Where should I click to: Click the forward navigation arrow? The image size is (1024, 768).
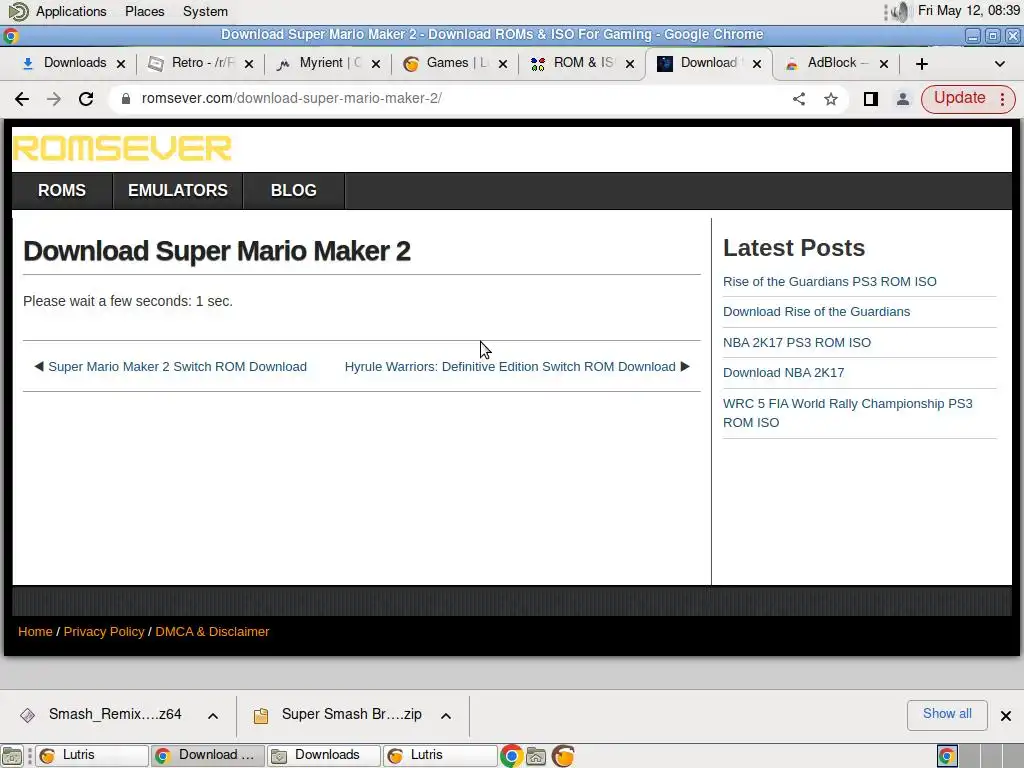tap(54, 99)
